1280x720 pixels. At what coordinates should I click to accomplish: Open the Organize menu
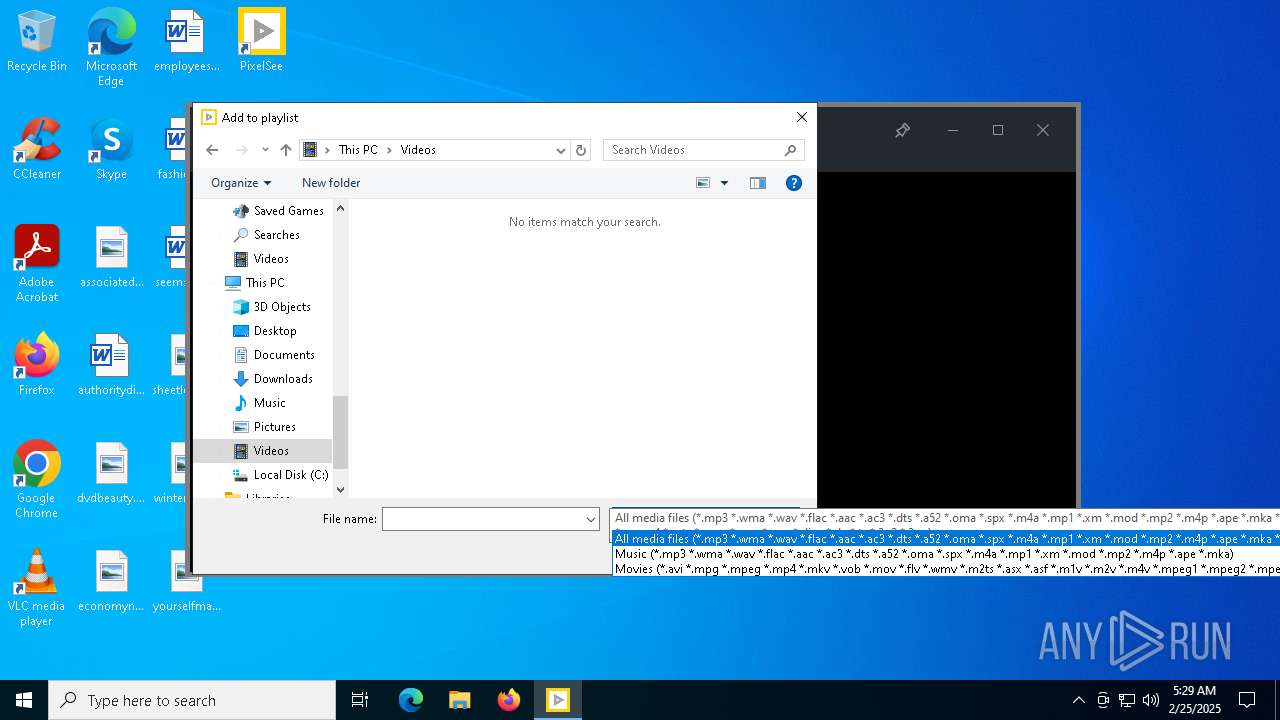point(241,183)
